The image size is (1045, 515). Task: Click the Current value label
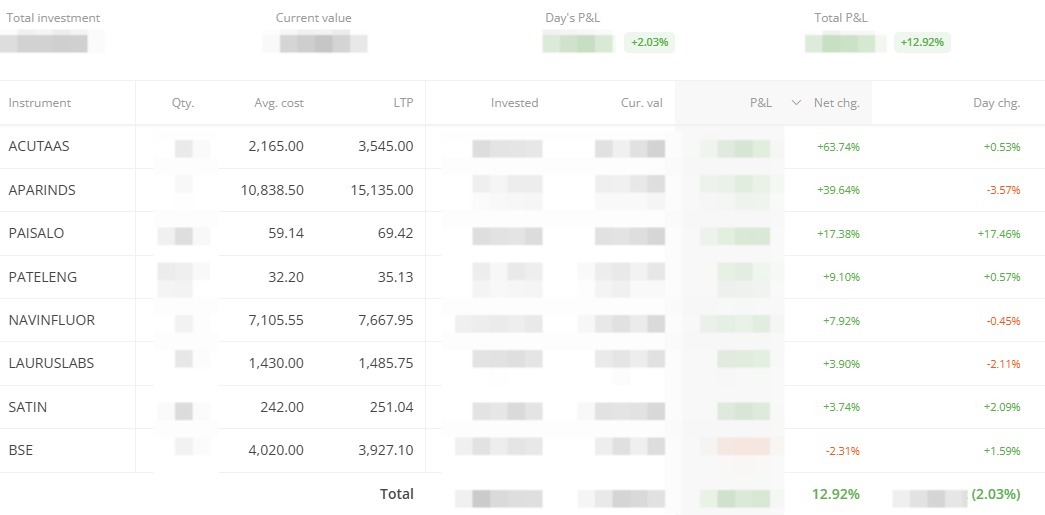tap(313, 18)
